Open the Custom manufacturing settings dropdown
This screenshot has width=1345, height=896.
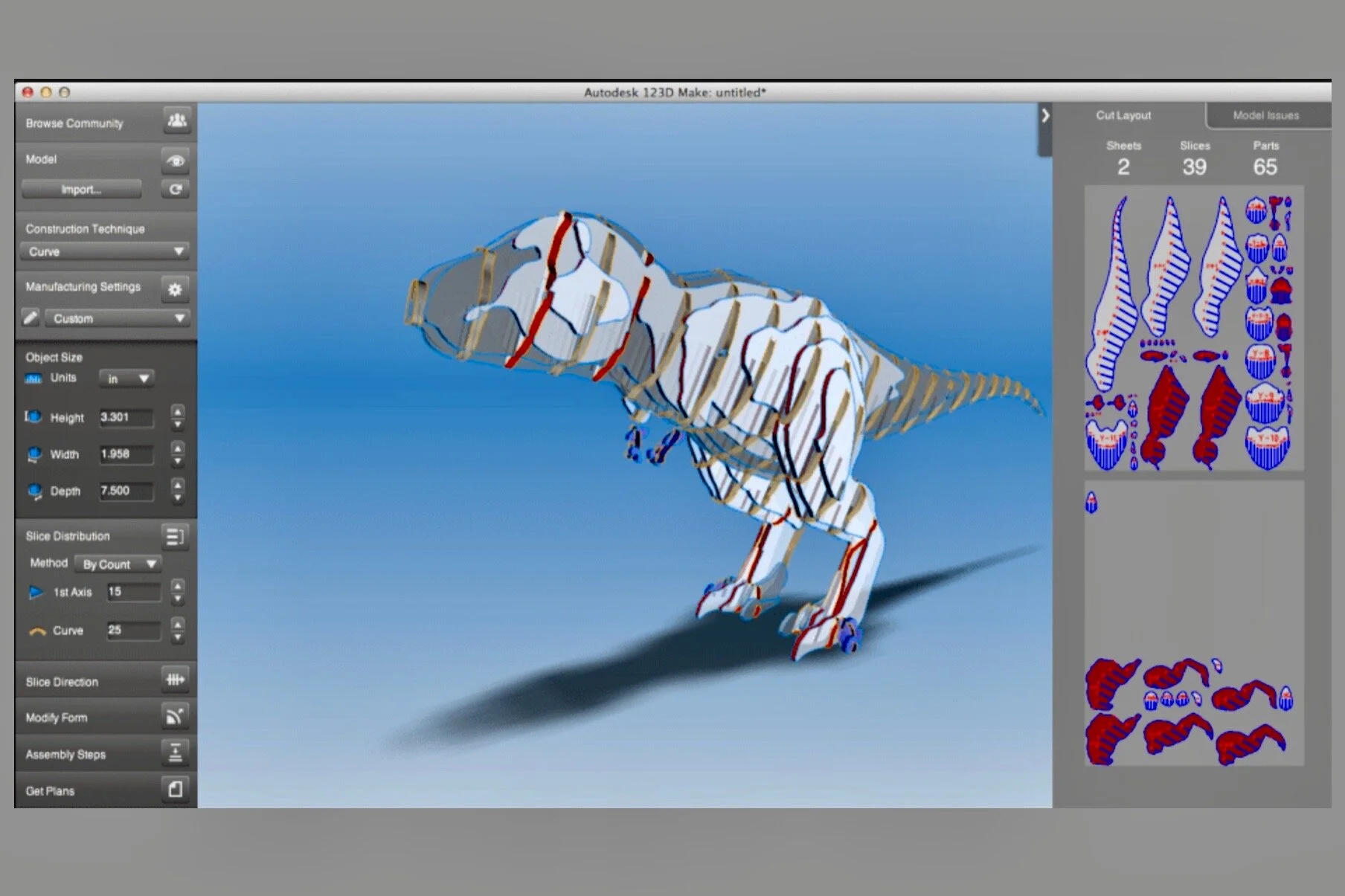118,318
